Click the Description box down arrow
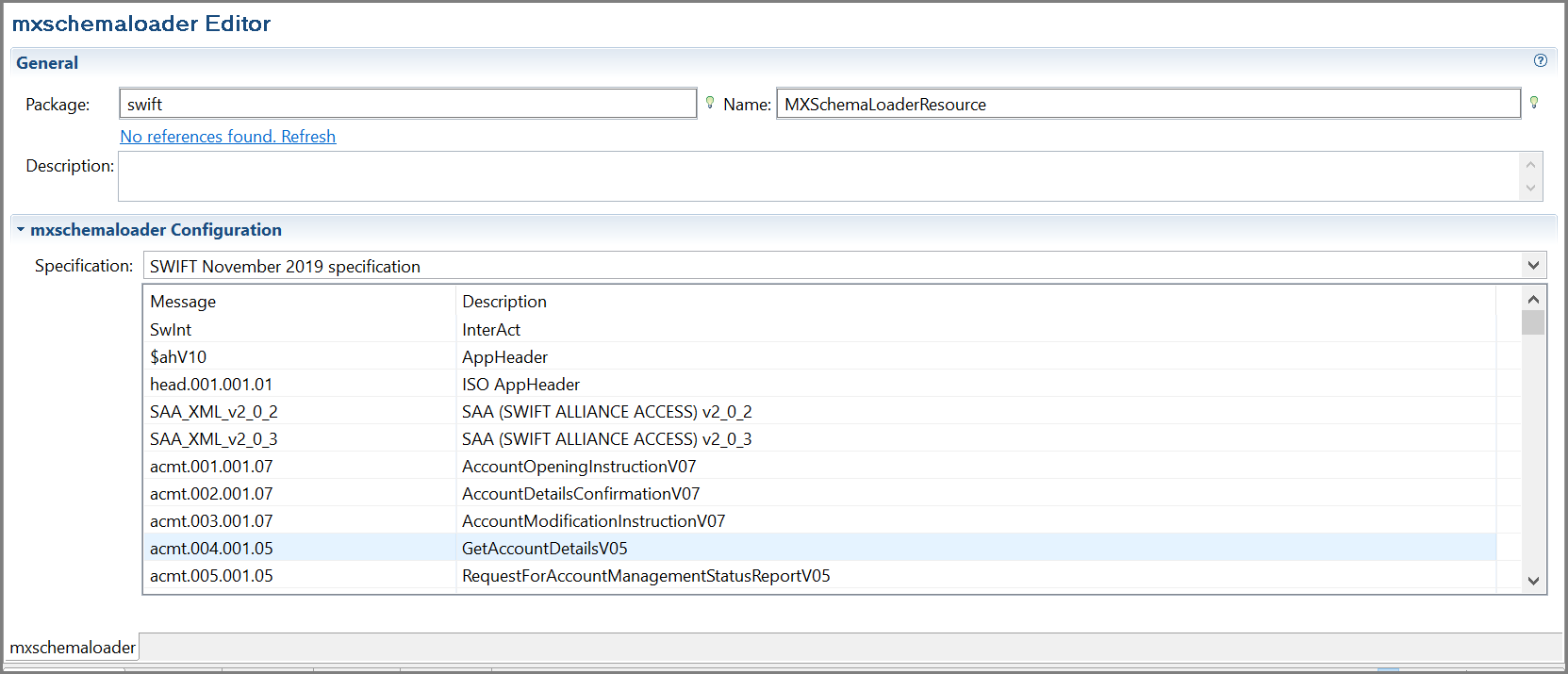Image resolution: width=1568 pixels, height=674 pixels. coord(1530,188)
